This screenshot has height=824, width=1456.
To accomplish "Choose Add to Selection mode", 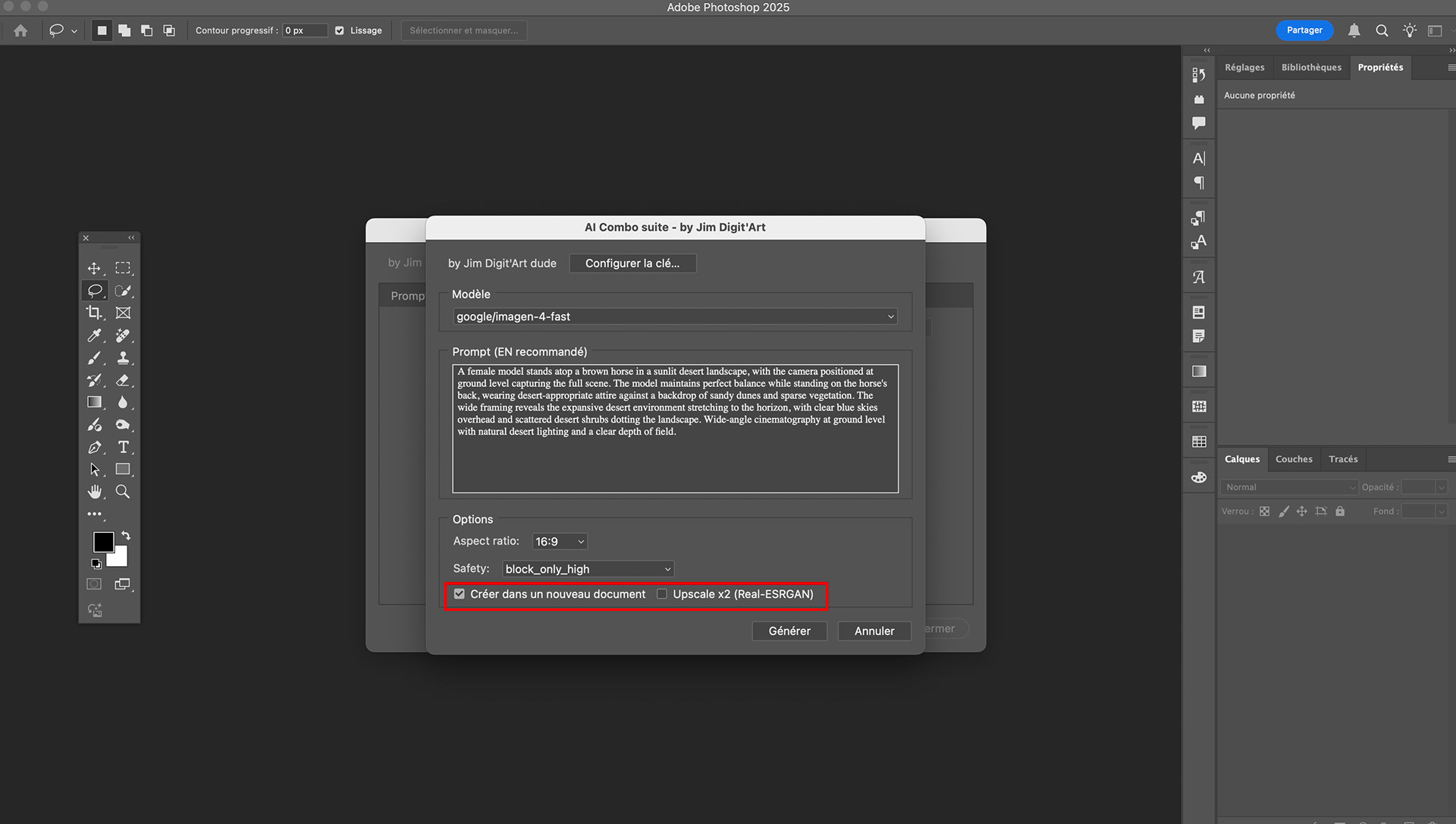I will coord(124,30).
